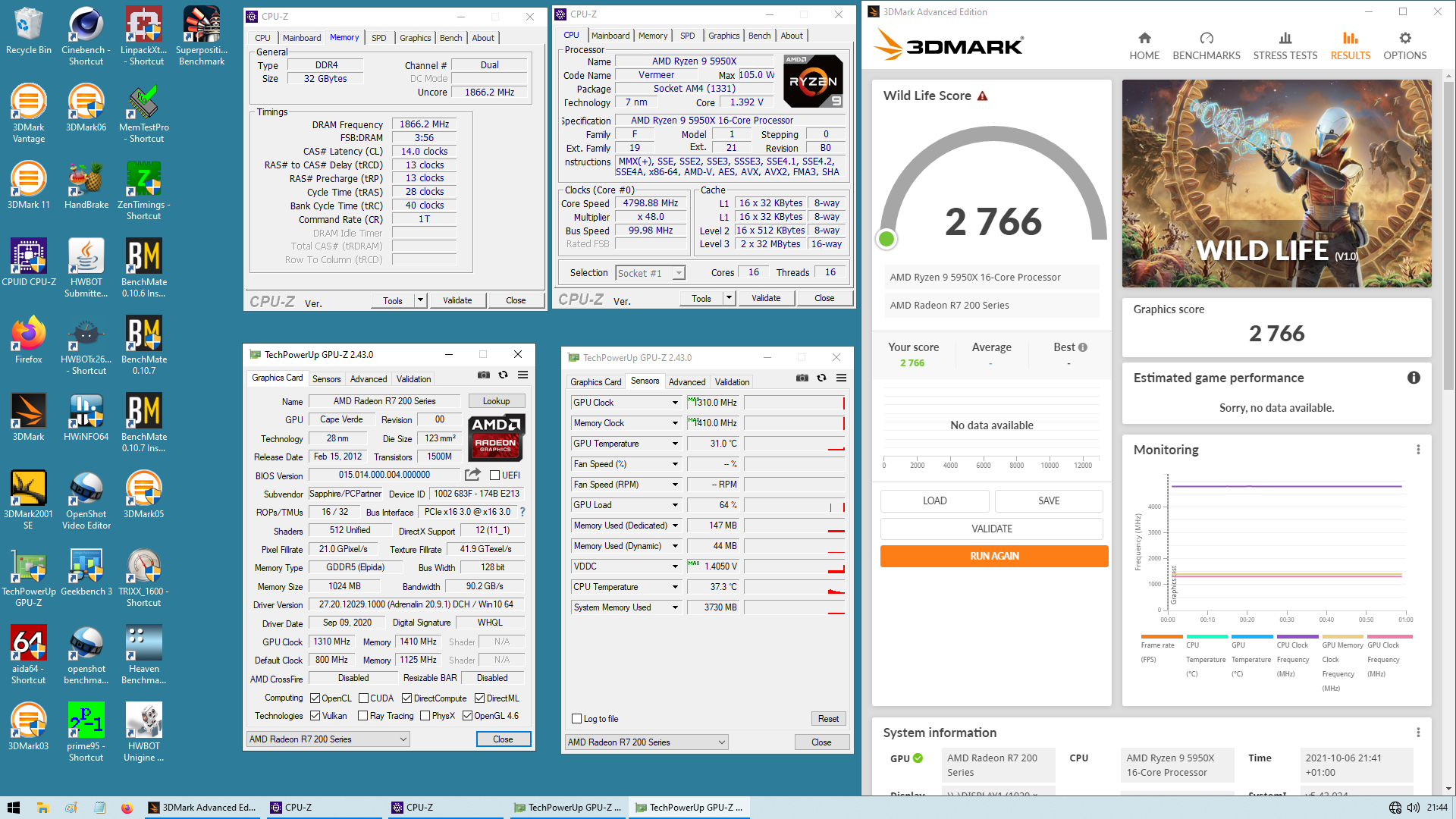
Task: Toggle Vulkan checkbox
Action: pos(315,716)
